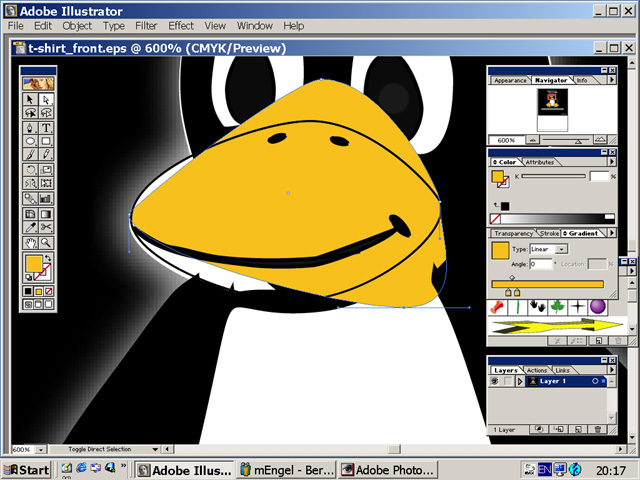Switch to Standard Screen Mode
Screen dimensions: 640x480
(x=28, y=304)
